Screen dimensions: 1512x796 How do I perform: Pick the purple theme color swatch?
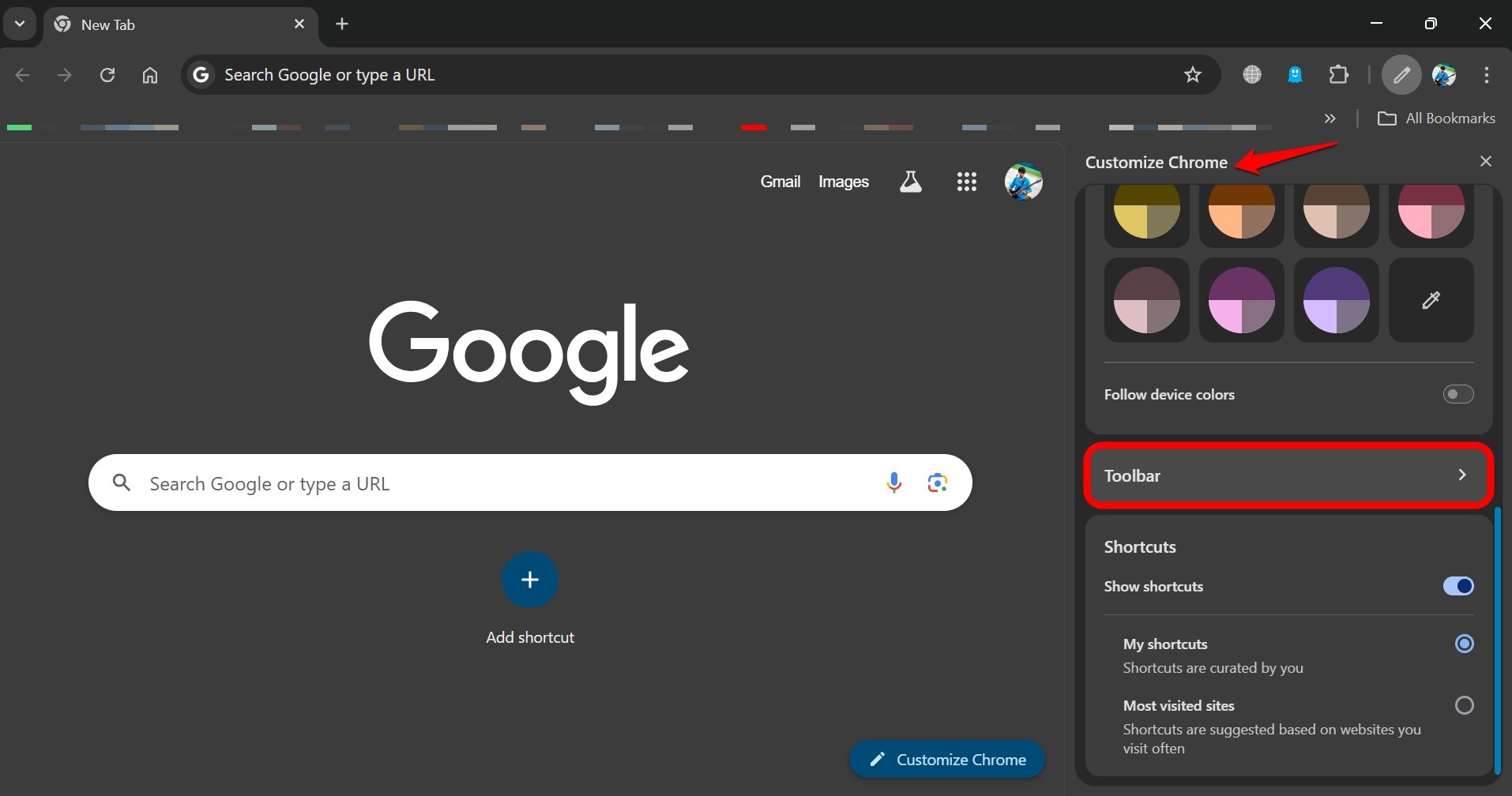pyautogui.click(x=1336, y=300)
